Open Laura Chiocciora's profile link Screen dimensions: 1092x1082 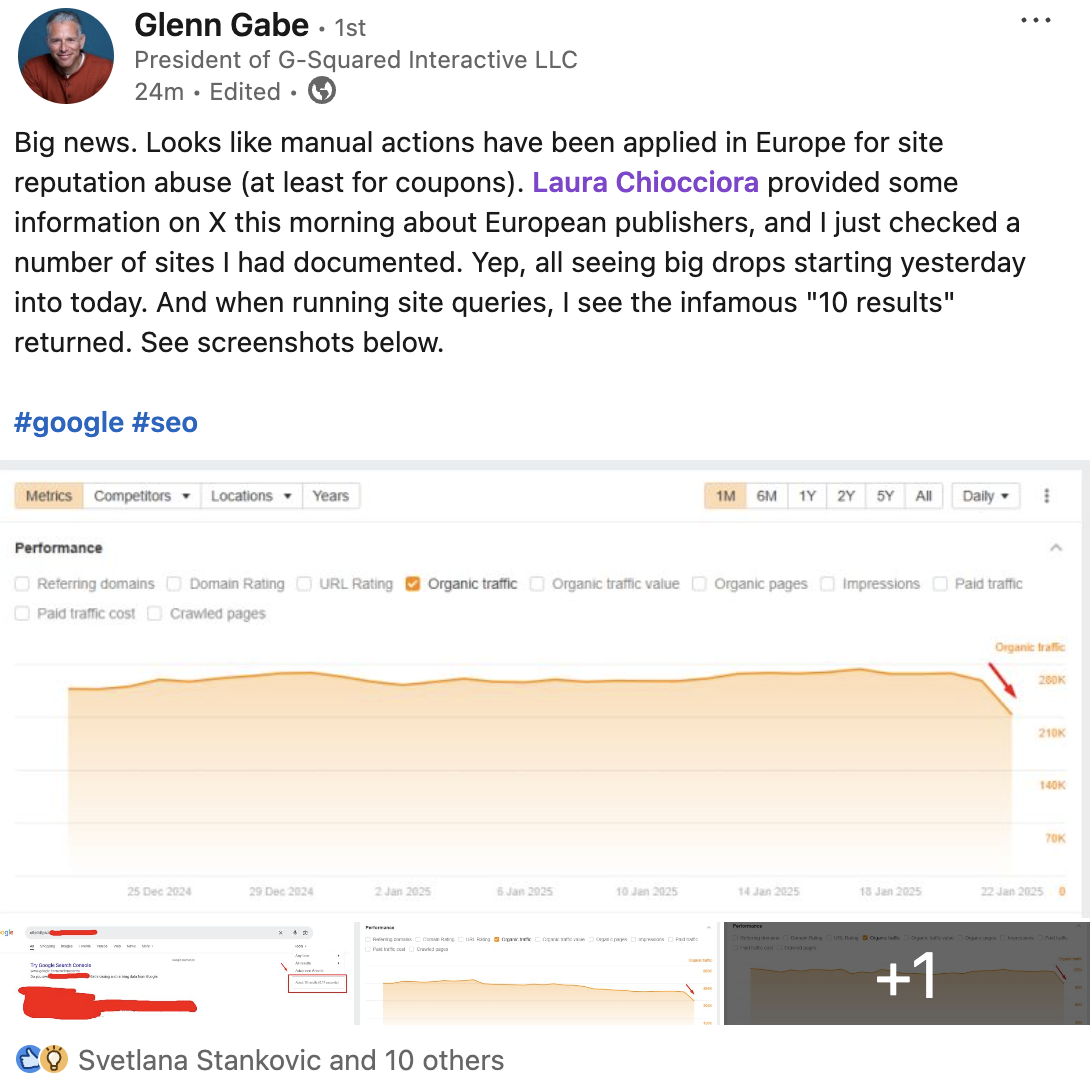645,182
